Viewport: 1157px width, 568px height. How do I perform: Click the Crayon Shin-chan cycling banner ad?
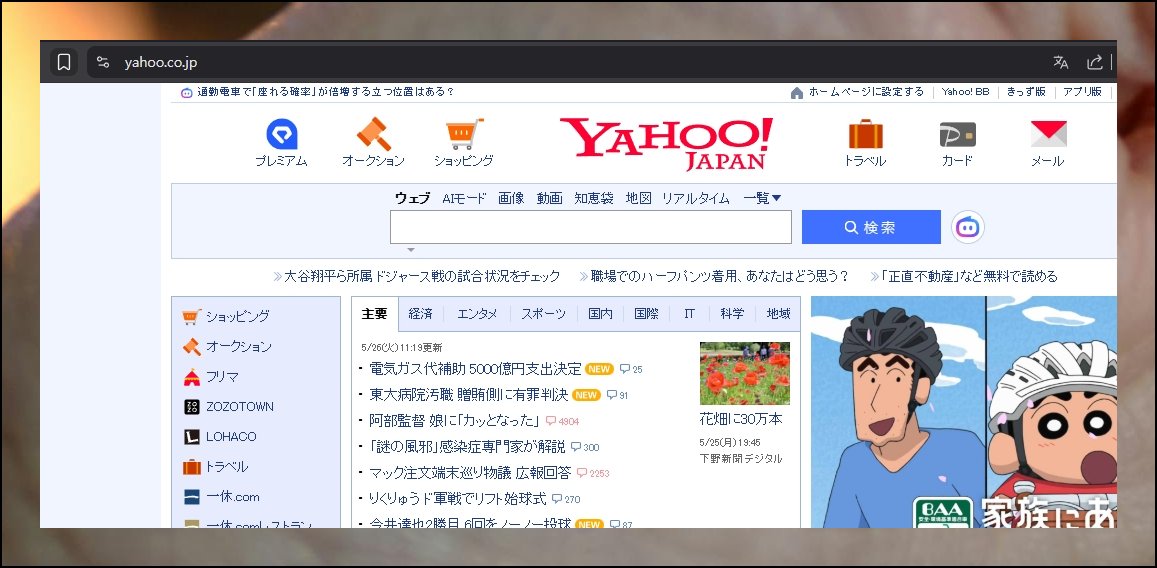pos(964,412)
